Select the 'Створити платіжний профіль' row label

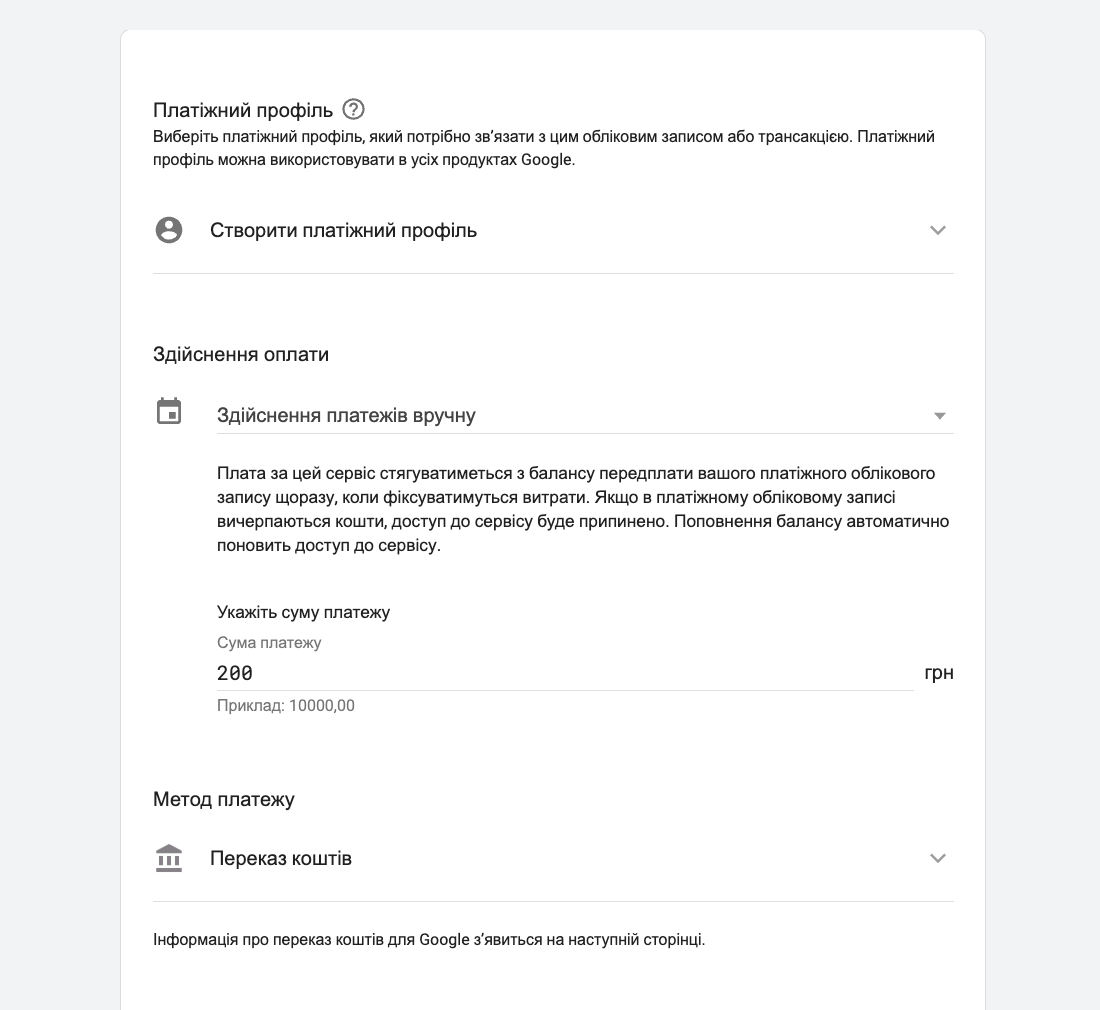coord(343,230)
